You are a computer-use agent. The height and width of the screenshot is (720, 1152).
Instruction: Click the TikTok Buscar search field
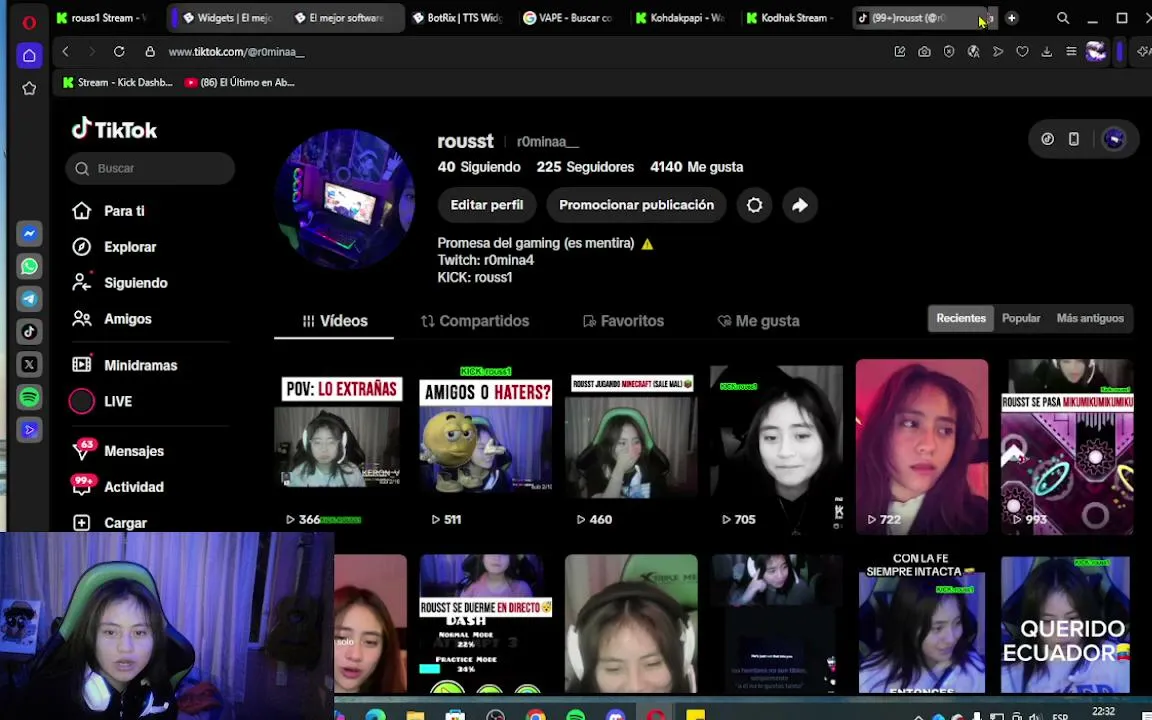click(x=150, y=168)
